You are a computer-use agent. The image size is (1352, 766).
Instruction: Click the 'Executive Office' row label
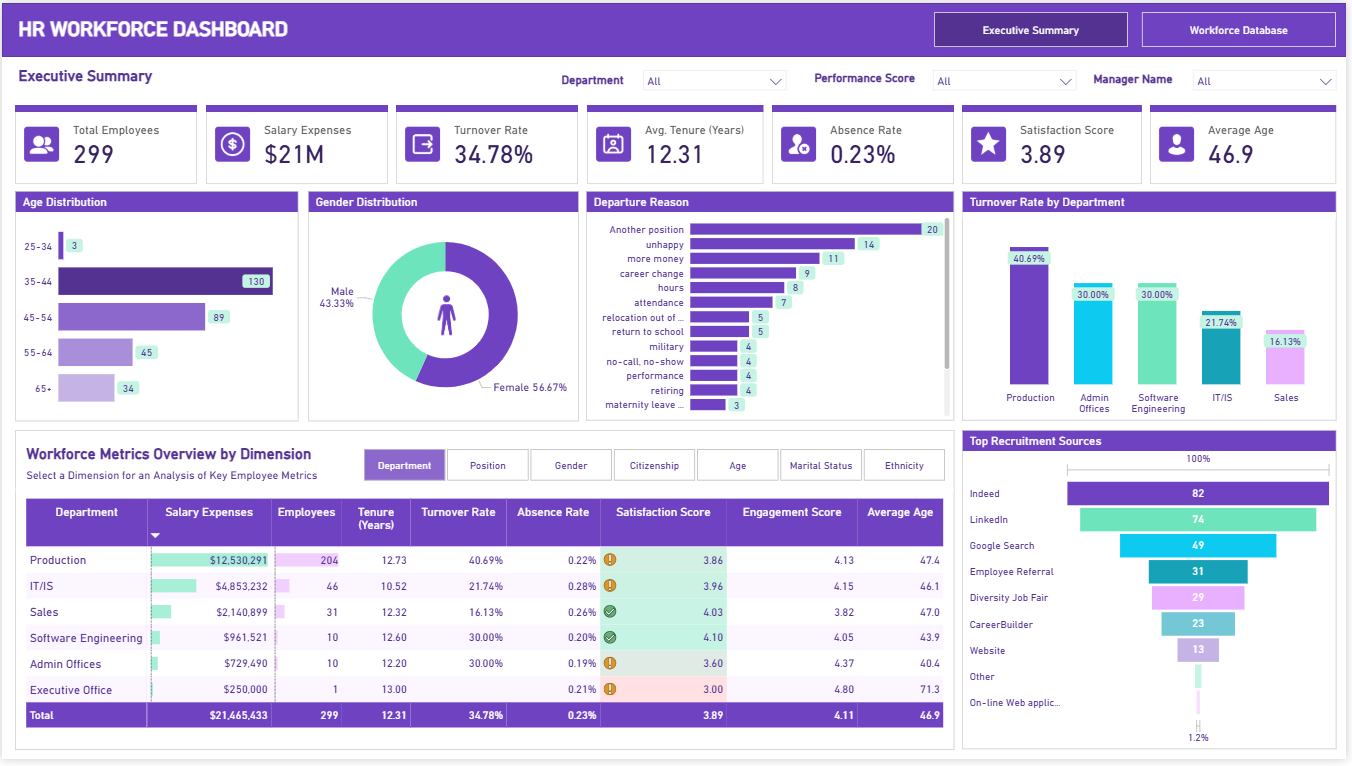(71, 690)
